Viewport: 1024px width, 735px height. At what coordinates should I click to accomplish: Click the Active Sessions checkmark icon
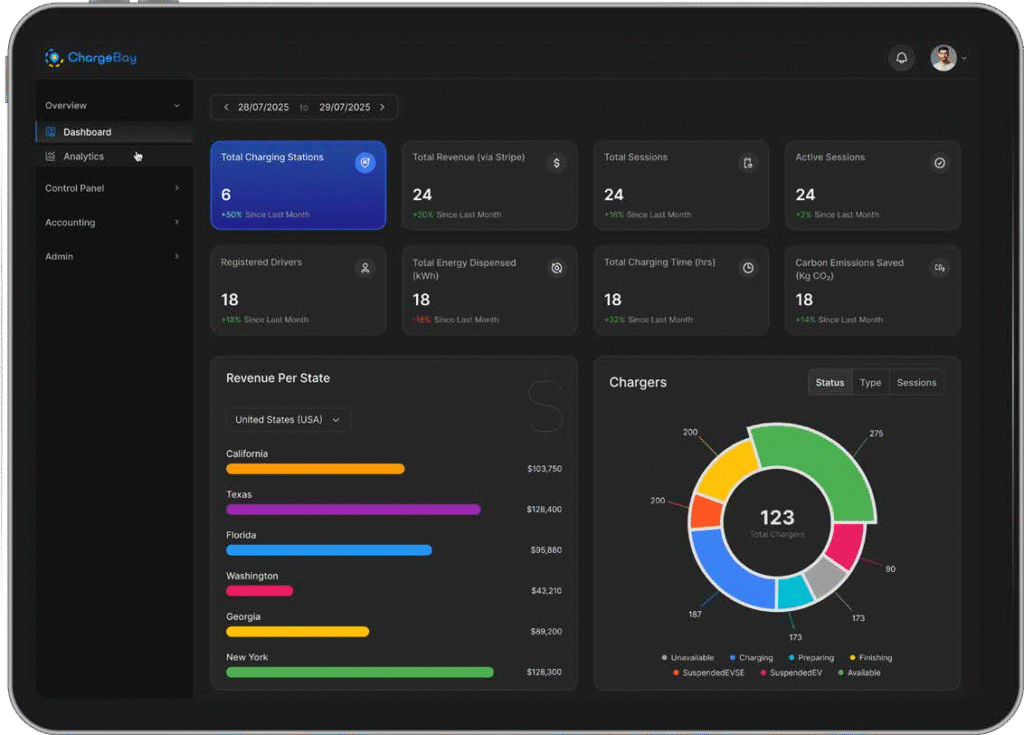(939, 163)
